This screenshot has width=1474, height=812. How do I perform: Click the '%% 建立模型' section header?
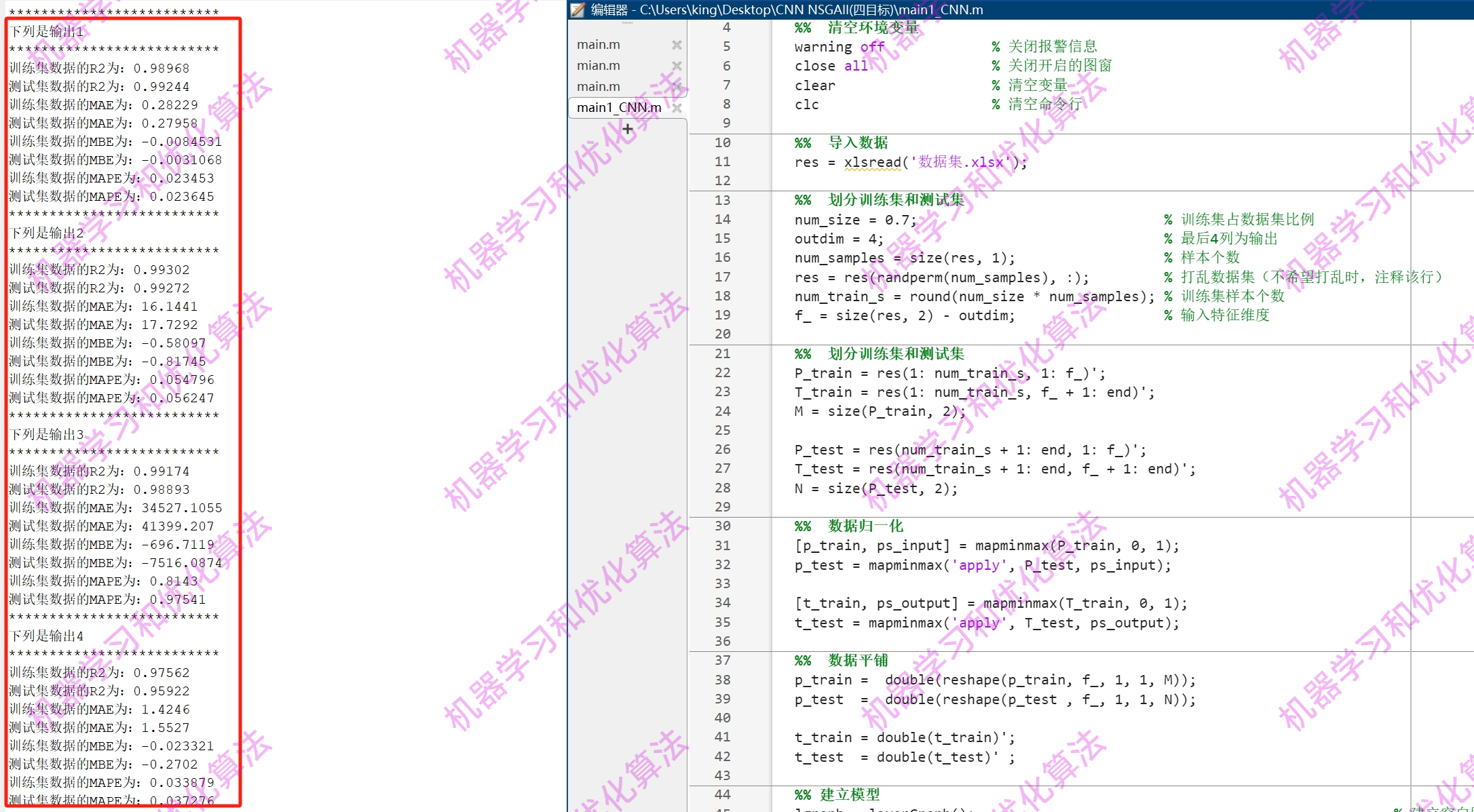pyautogui.click(x=837, y=794)
